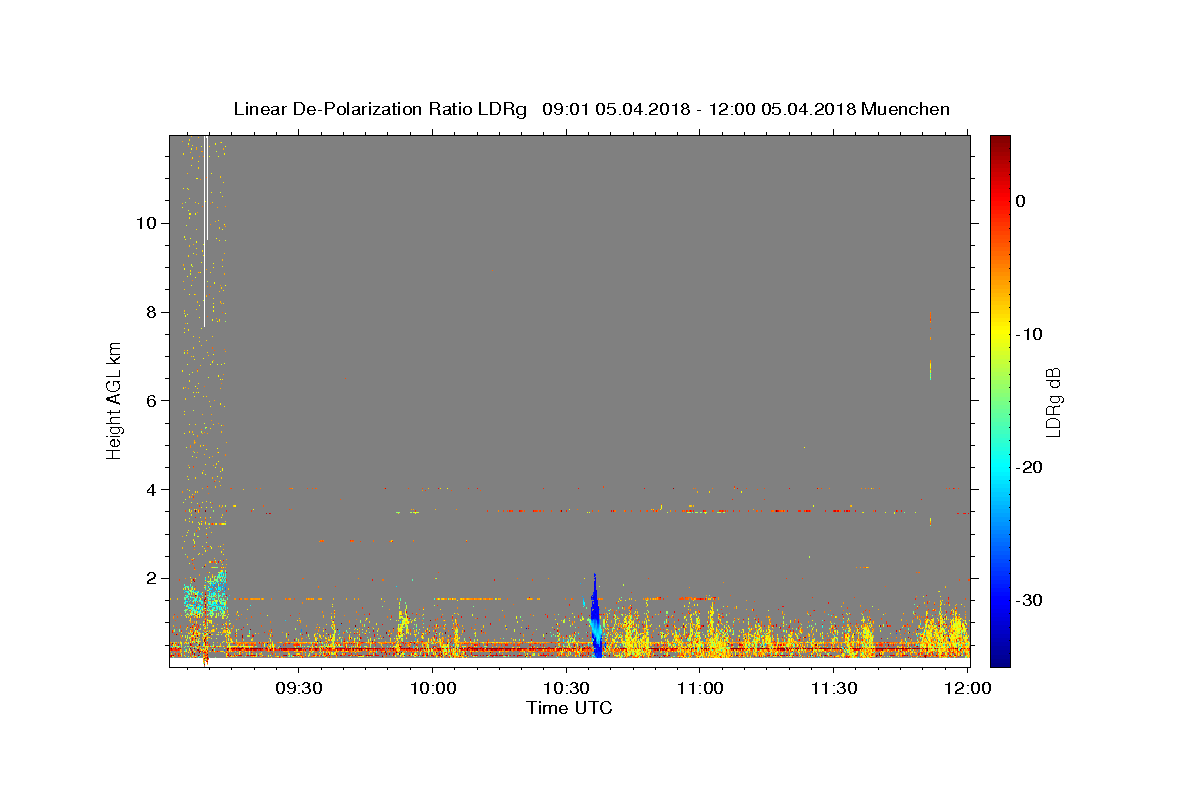1200x800 pixels.
Task: Click the 09:30 time tick label
Action: [298, 688]
